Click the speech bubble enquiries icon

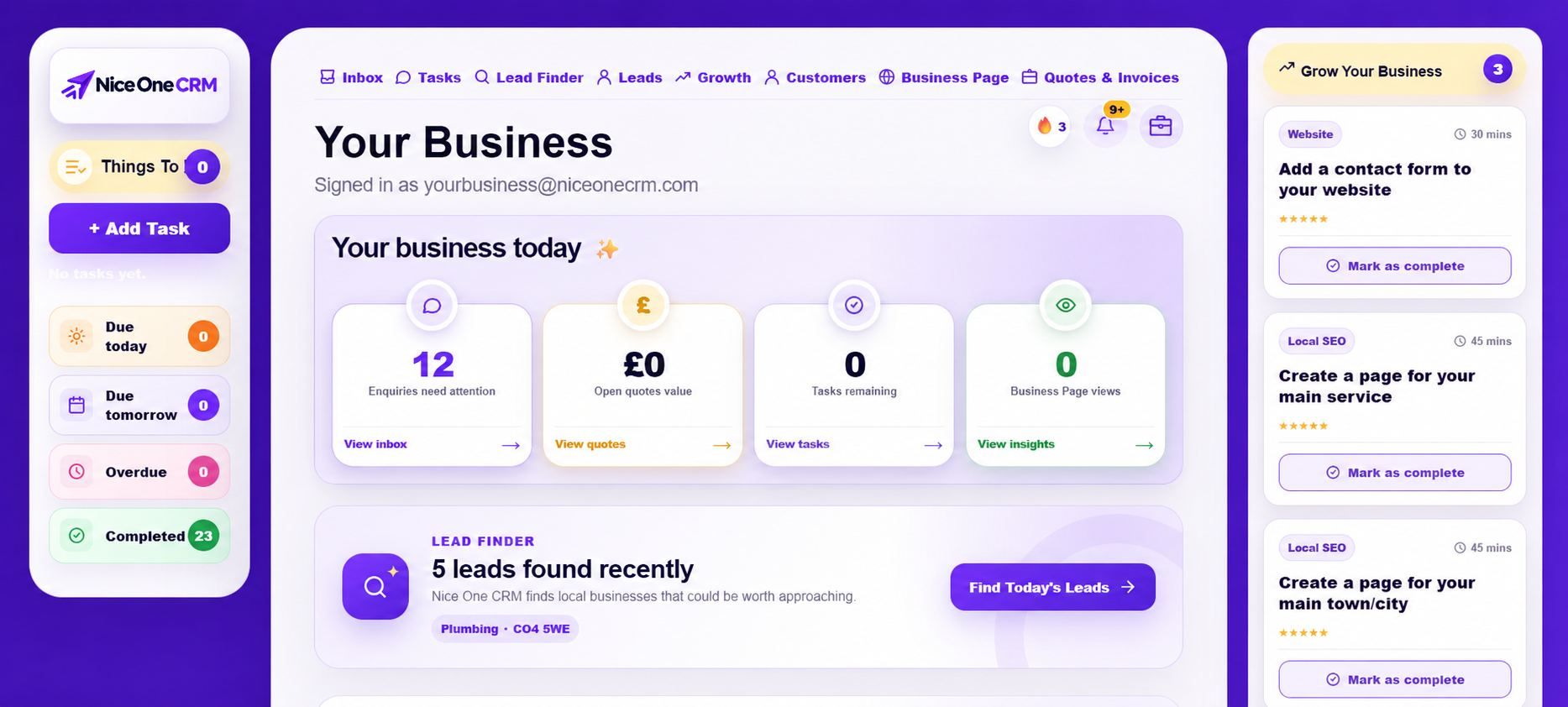coord(432,306)
